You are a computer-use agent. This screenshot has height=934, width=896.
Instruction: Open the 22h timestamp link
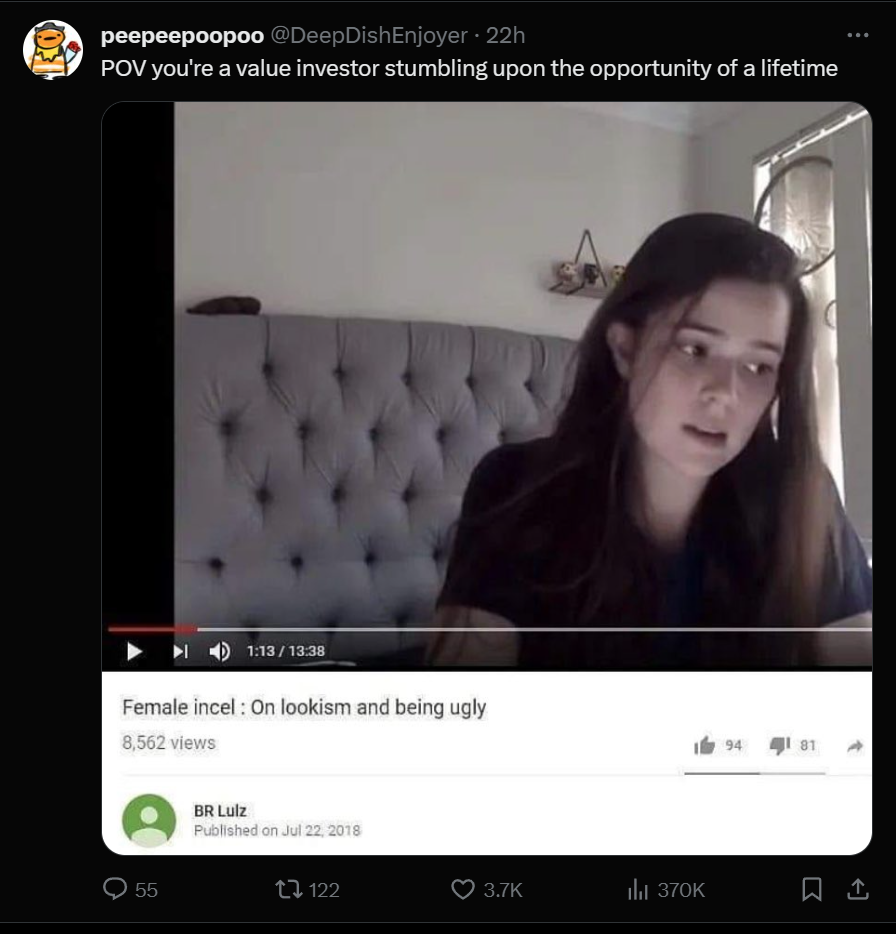pos(505,36)
